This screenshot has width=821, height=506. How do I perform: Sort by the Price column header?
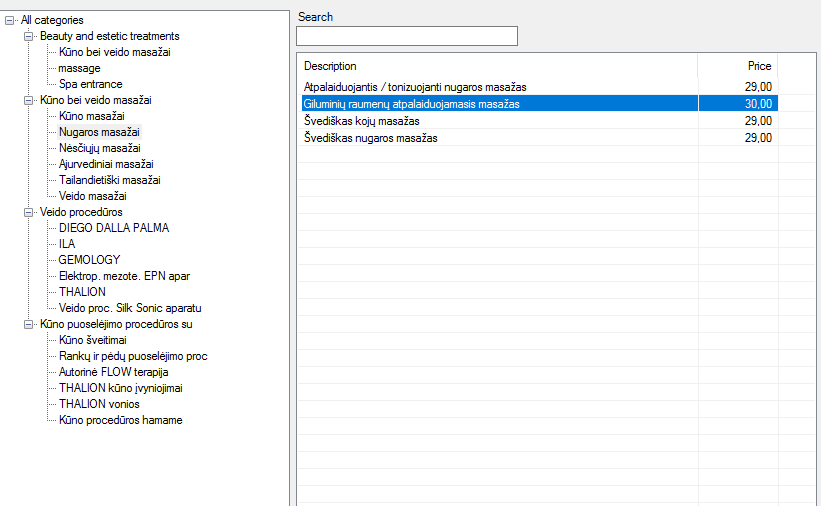[x=737, y=66]
